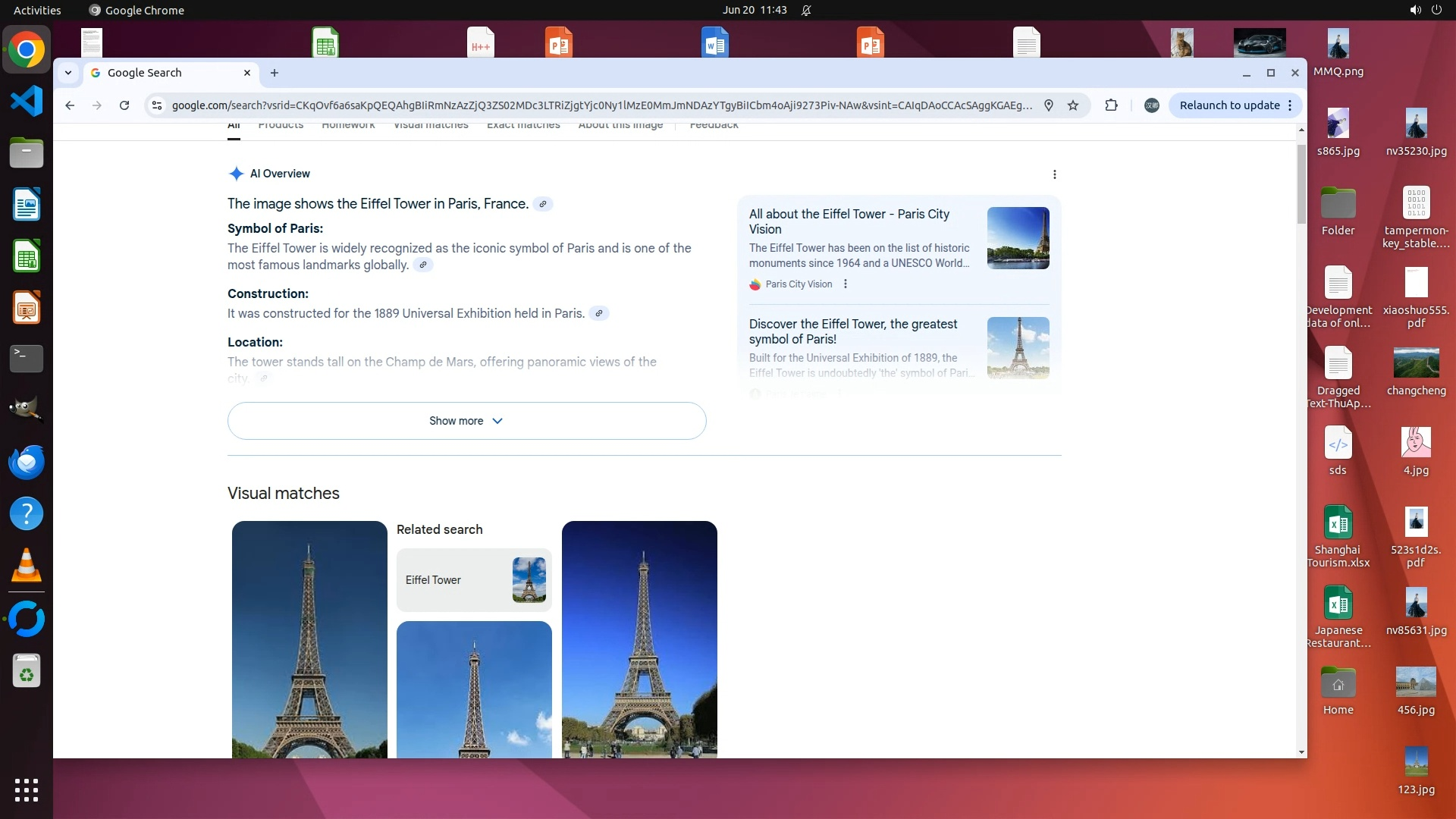The image size is (1456, 819).
Task: Open the tab search dropdown arrow
Action: coord(68,73)
